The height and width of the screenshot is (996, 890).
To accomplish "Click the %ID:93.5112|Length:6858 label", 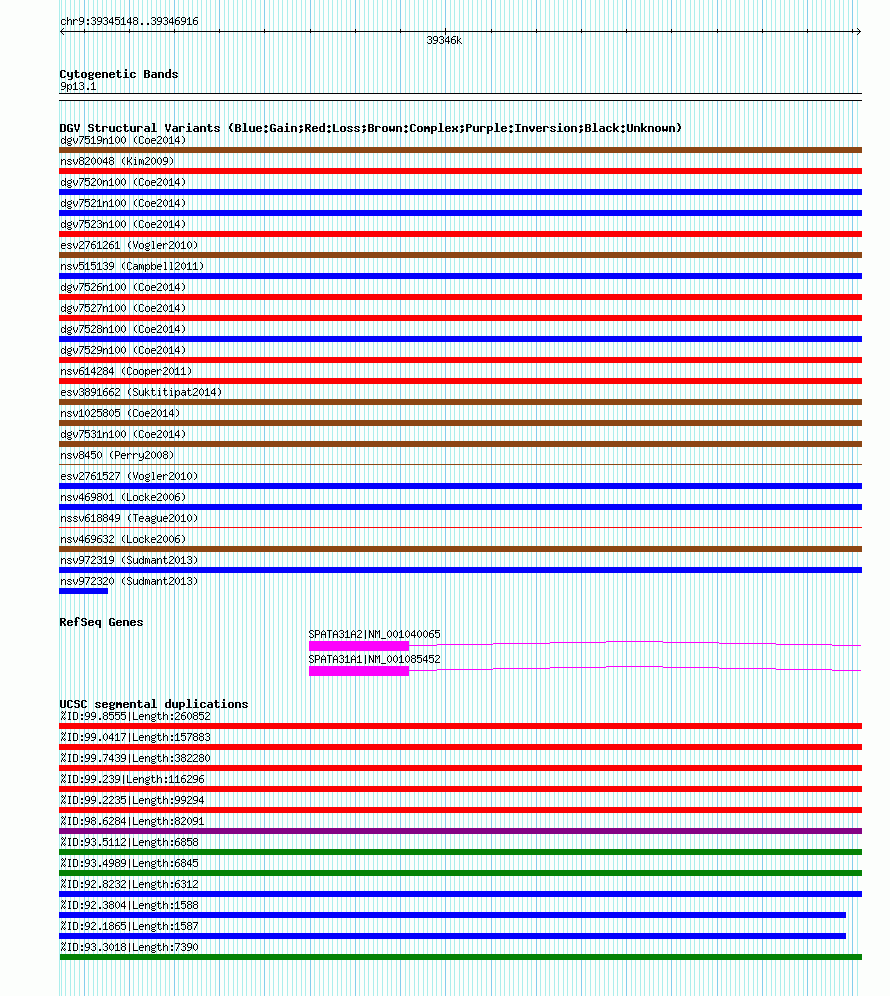I will tap(129, 842).
